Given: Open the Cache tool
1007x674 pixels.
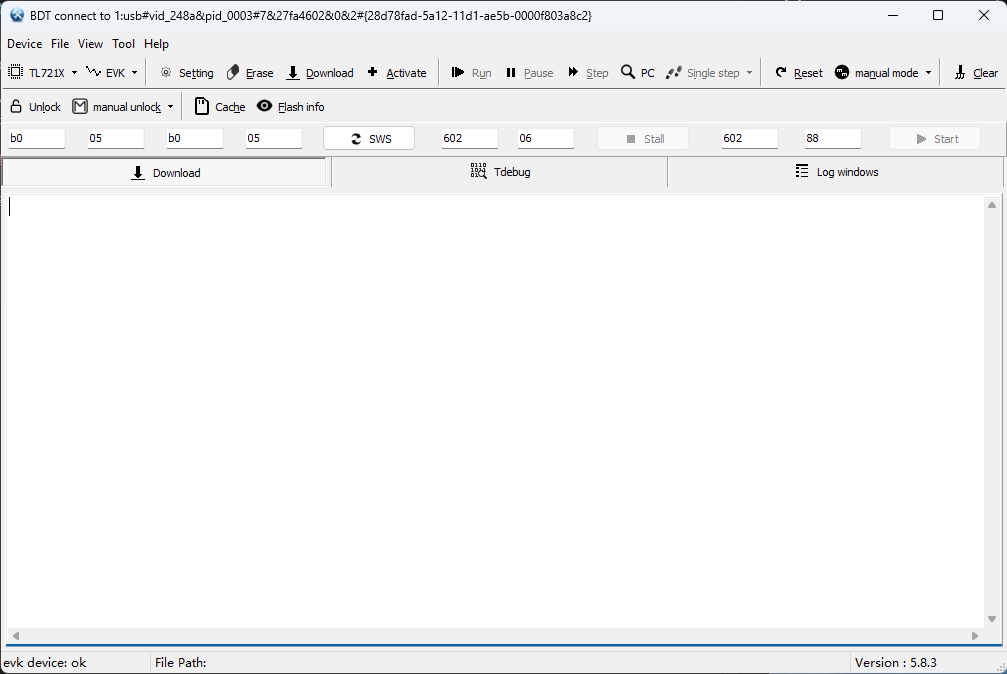Looking at the screenshot, I should point(202,107).
